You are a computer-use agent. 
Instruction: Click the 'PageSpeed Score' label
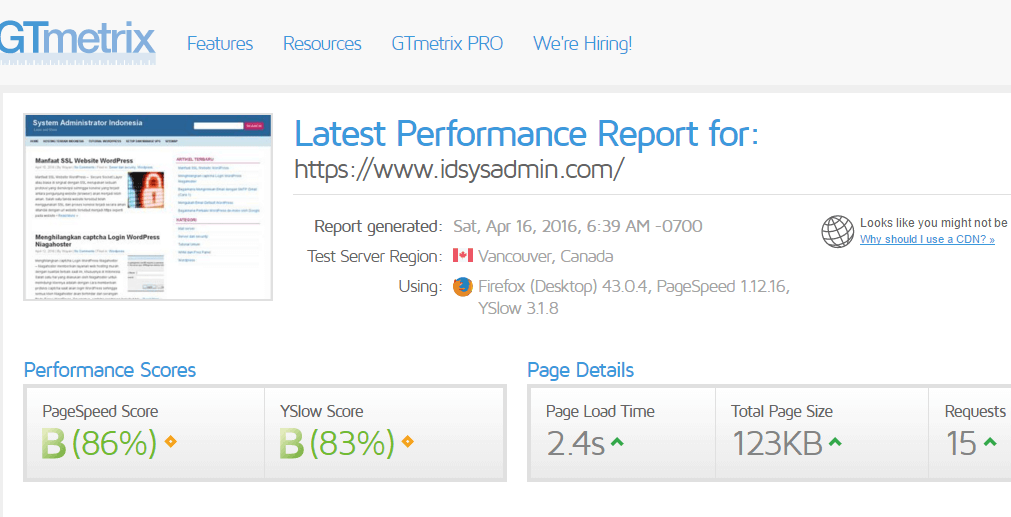tap(100, 411)
